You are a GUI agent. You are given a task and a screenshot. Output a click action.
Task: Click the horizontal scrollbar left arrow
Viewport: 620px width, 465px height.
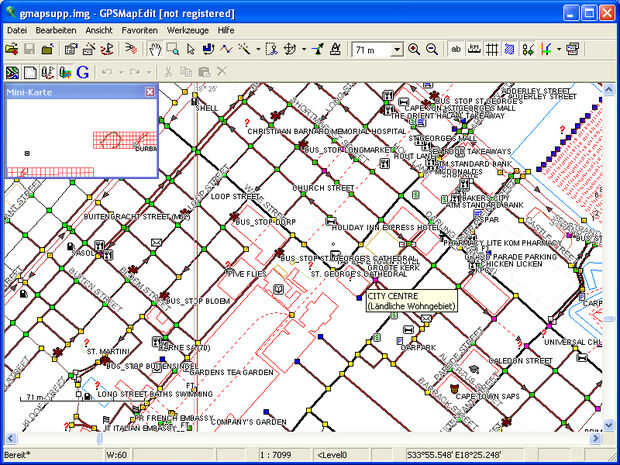[x=11, y=438]
